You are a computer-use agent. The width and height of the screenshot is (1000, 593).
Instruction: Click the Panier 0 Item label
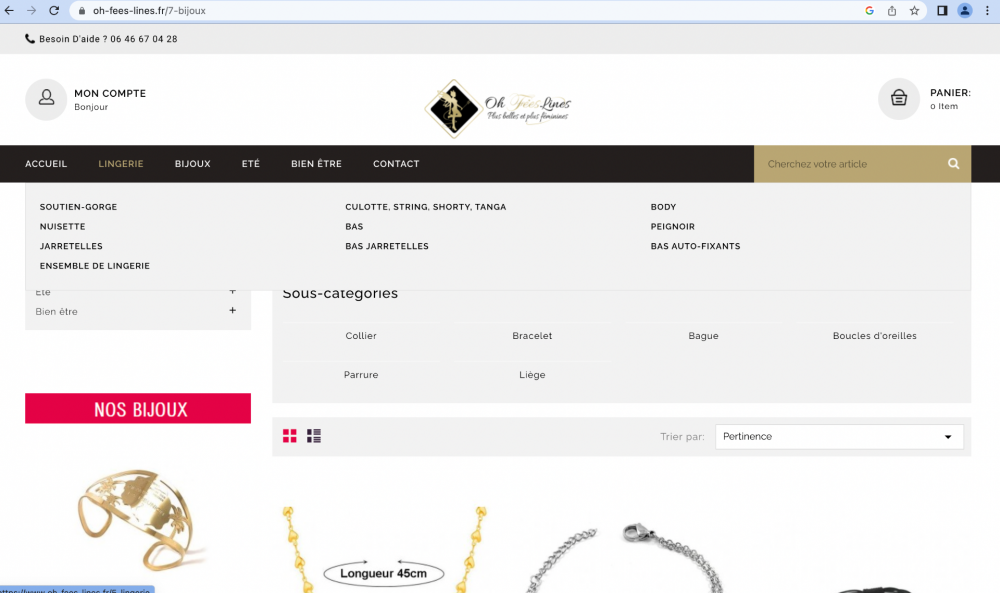click(x=950, y=99)
